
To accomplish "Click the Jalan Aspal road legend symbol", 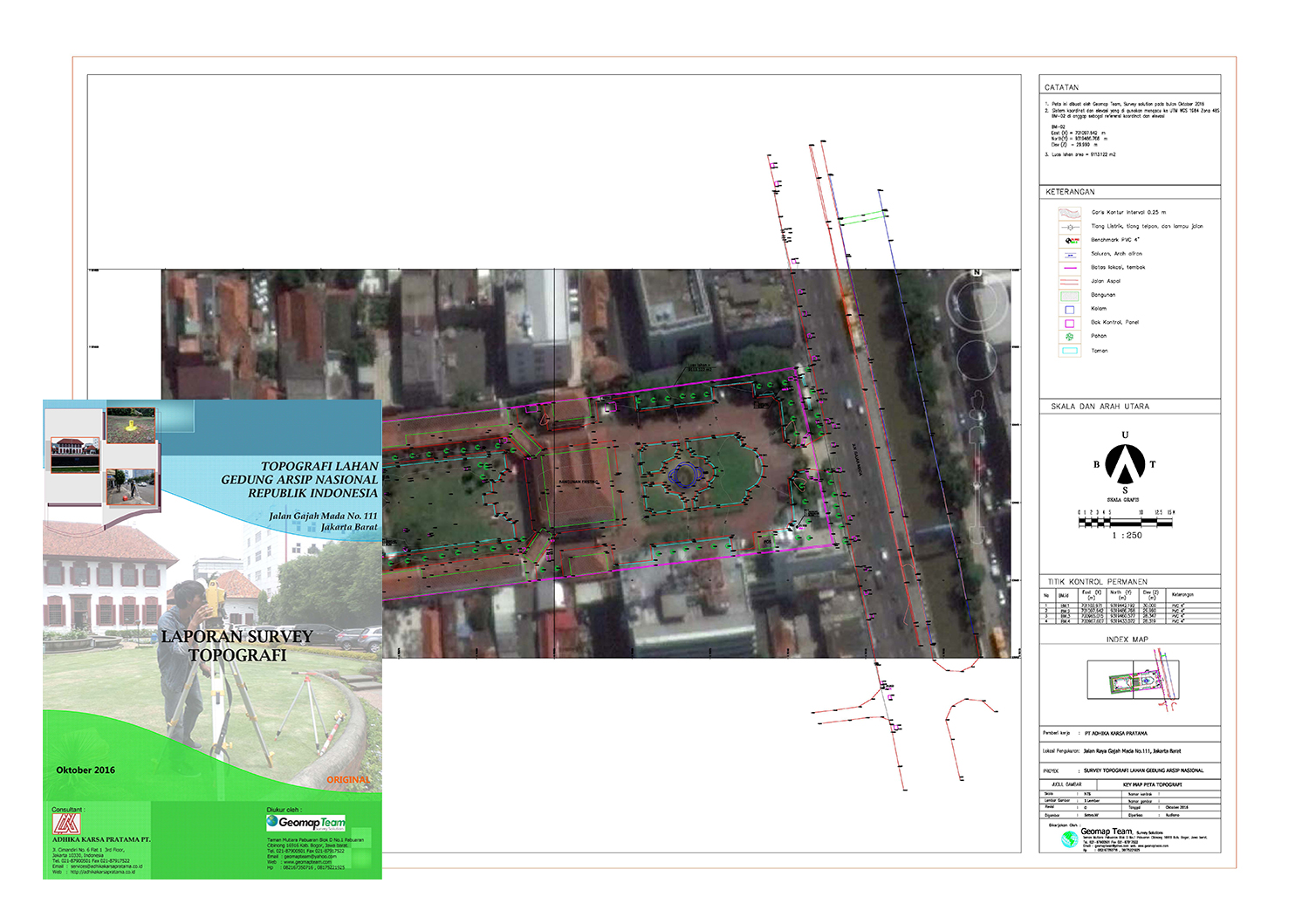I will point(1069,282).
